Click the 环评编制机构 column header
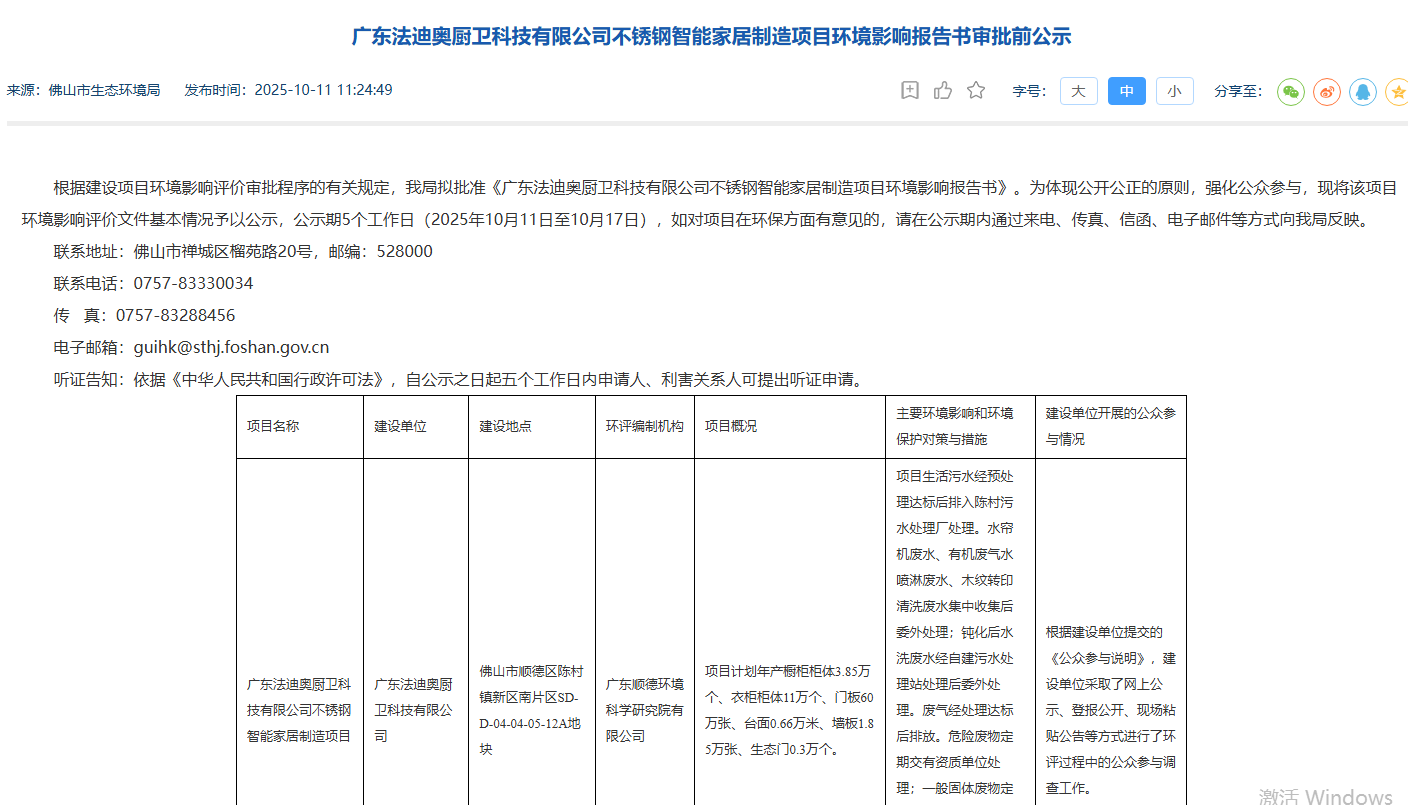1408x805 pixels. pyautogui.click(x=644, y=426)
